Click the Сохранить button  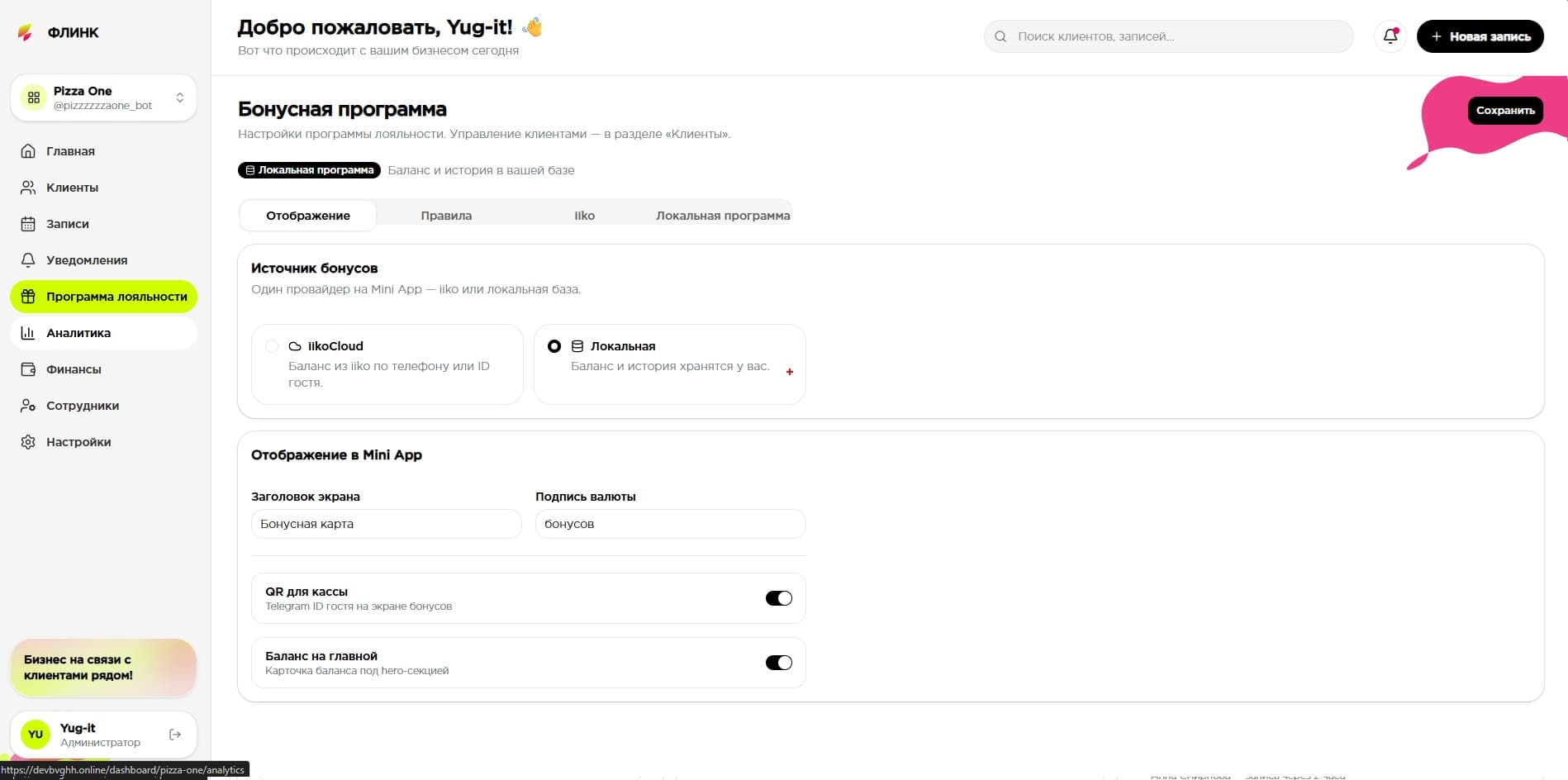(1505, 110)
